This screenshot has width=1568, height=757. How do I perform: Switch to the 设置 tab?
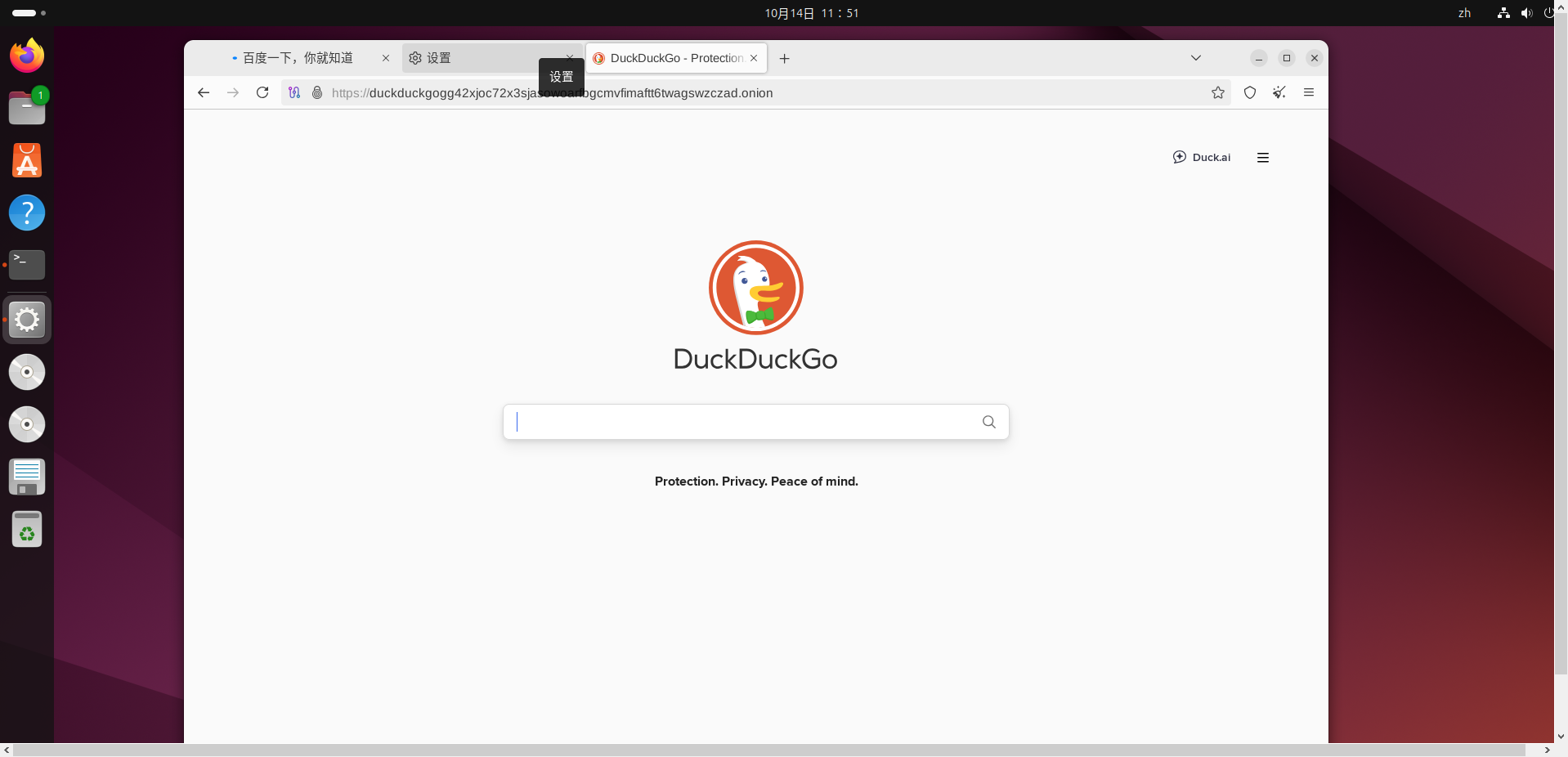click(491, 58)
